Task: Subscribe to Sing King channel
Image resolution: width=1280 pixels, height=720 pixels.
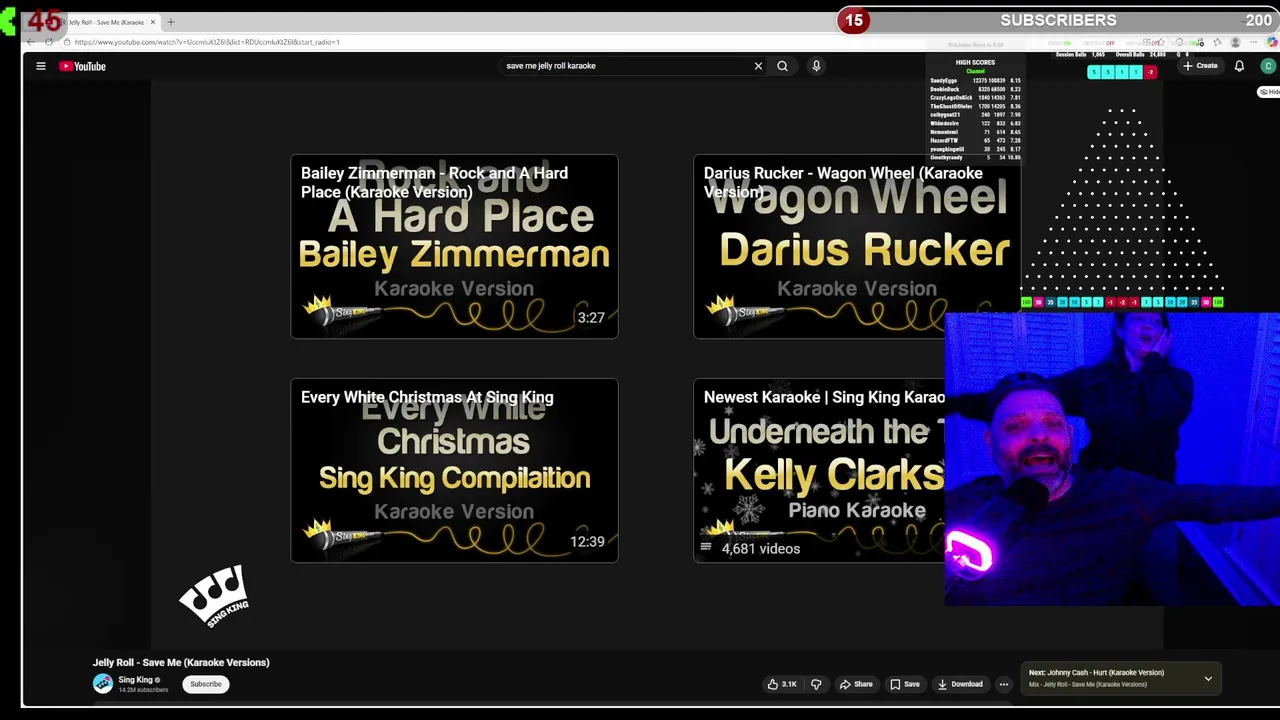Action: pos(206,684)
